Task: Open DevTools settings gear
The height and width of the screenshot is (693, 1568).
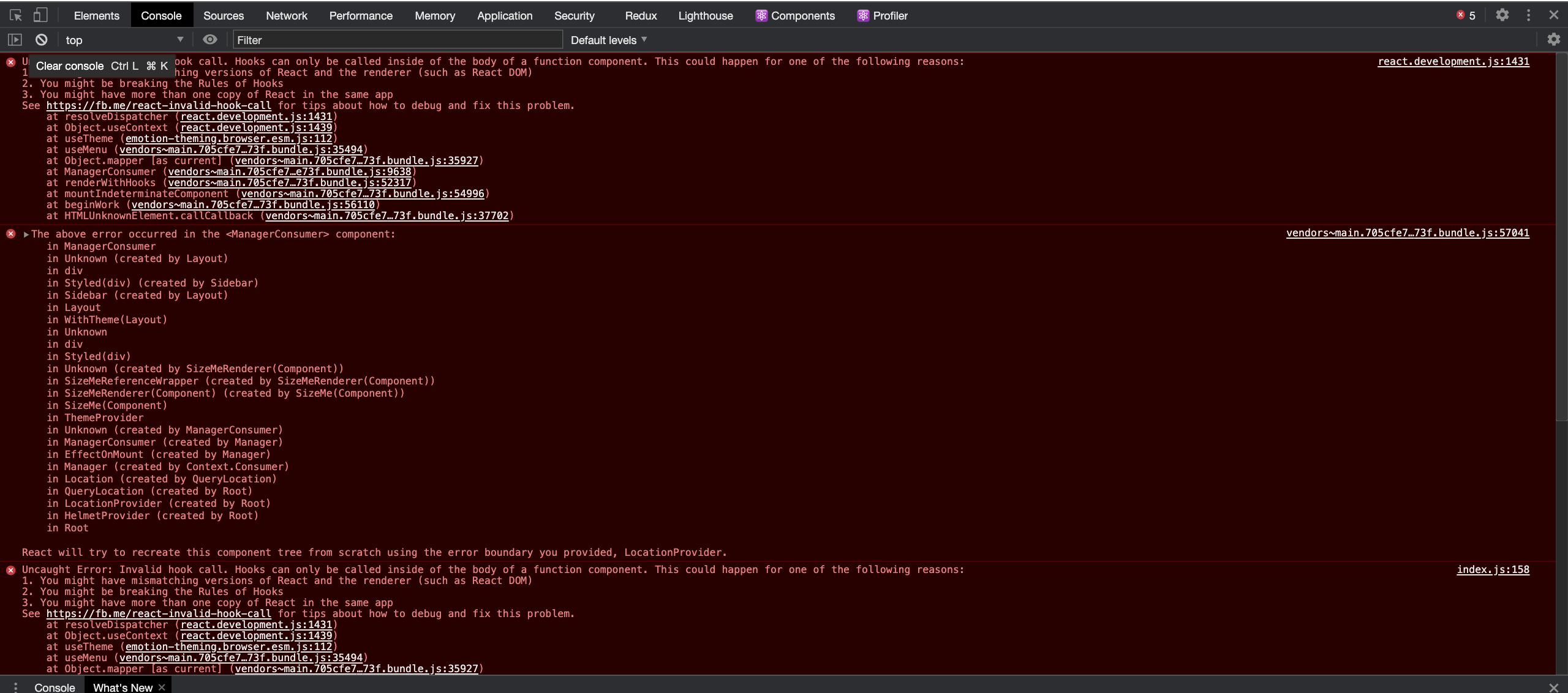Action: coord(1502,15)
